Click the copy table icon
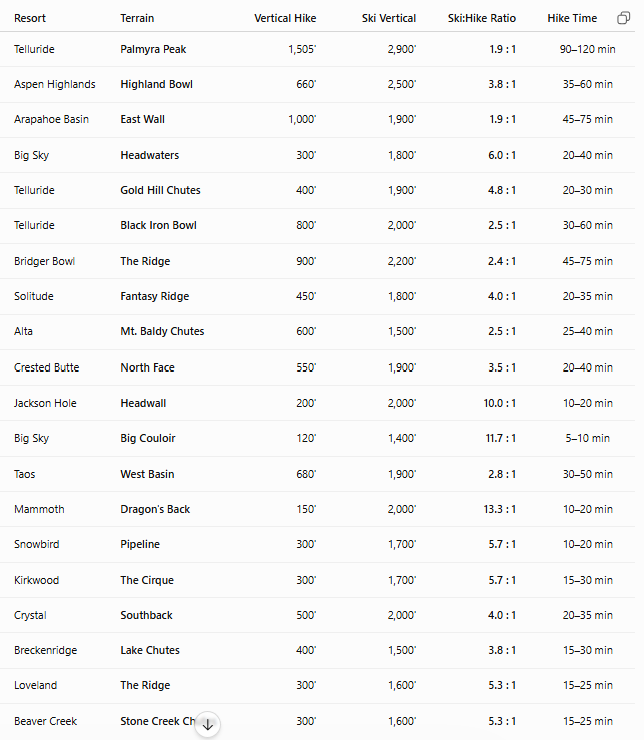This screenshot has width=644, height=740. click(623, 18)
